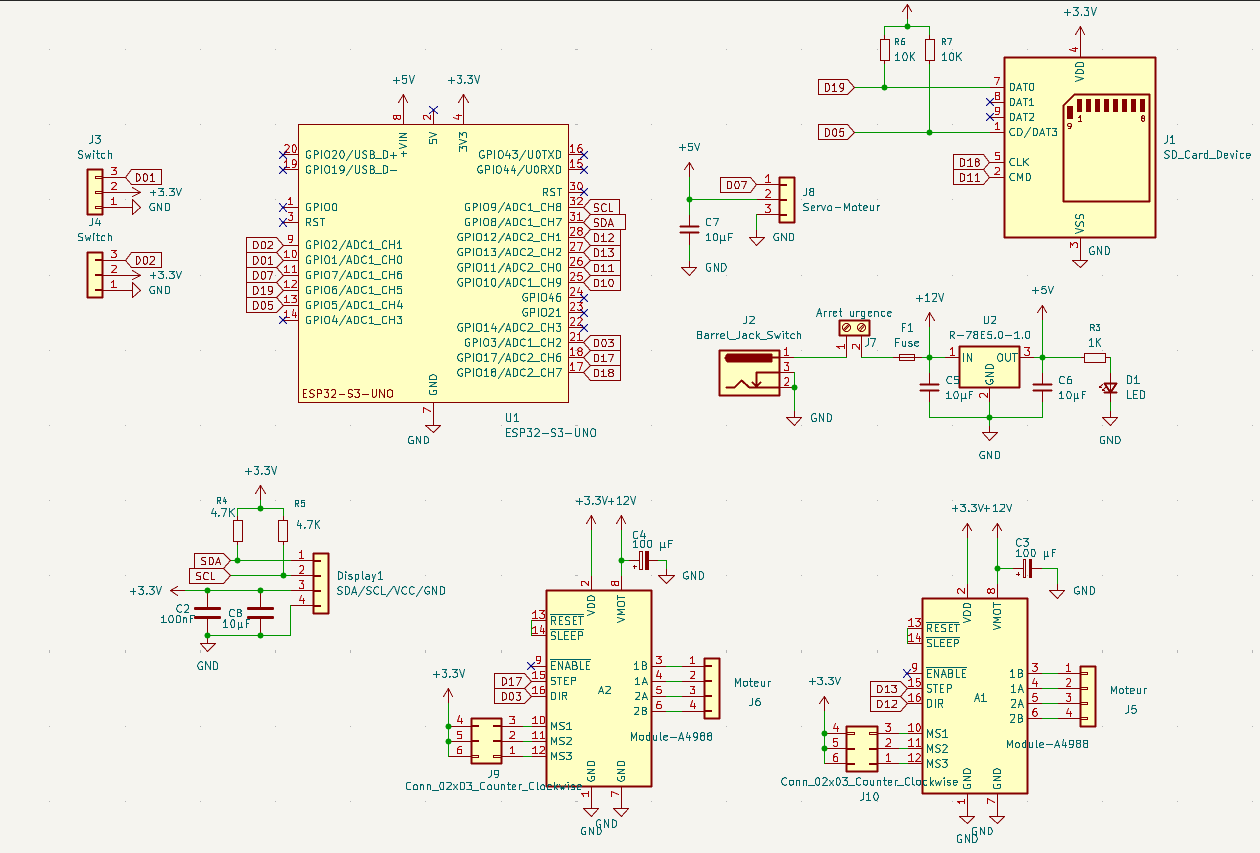The width and height of the screenshot is (1260, 853).
Task: Select the J6 Moteur connector symbol
Action: pos(712,687)
